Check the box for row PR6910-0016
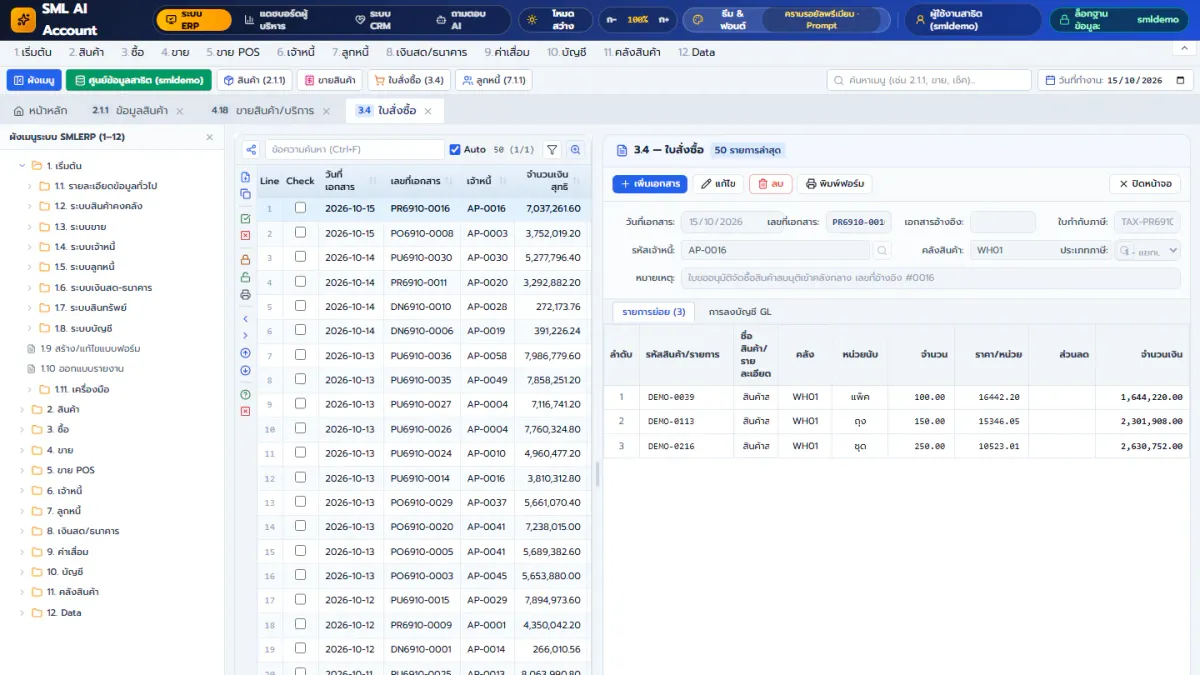The image size is (1200, 675). coord(300,208)
